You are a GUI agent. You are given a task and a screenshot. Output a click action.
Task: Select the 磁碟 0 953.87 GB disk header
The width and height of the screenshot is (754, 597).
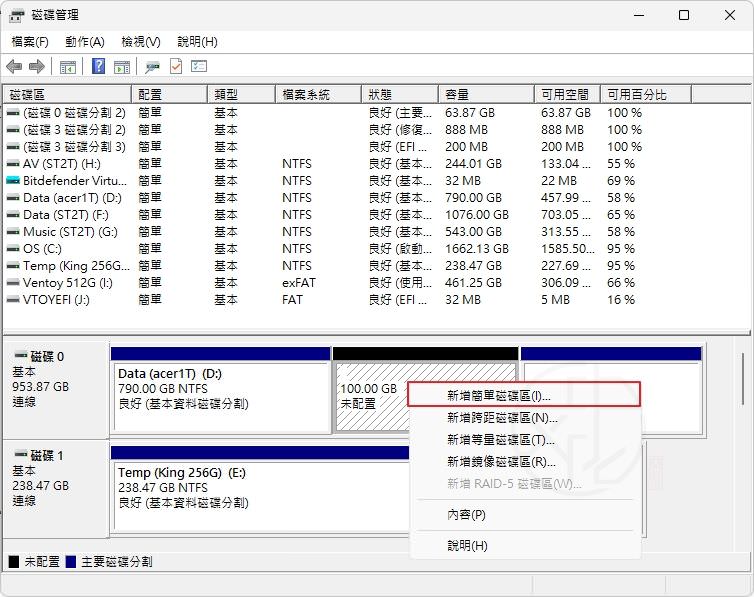tap(56, 389)
